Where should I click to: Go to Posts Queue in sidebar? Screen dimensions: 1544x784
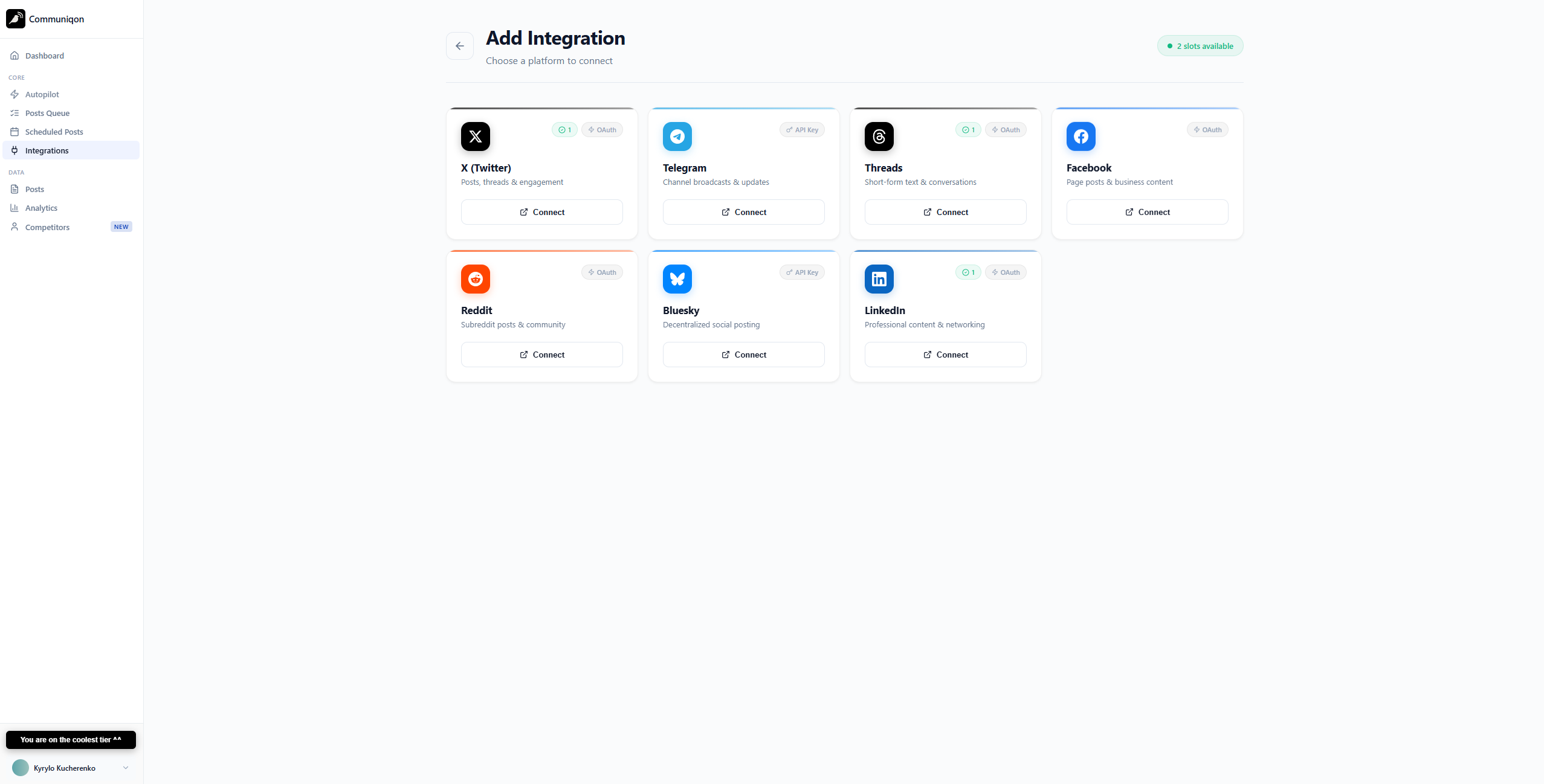click(x=47, y=113)
